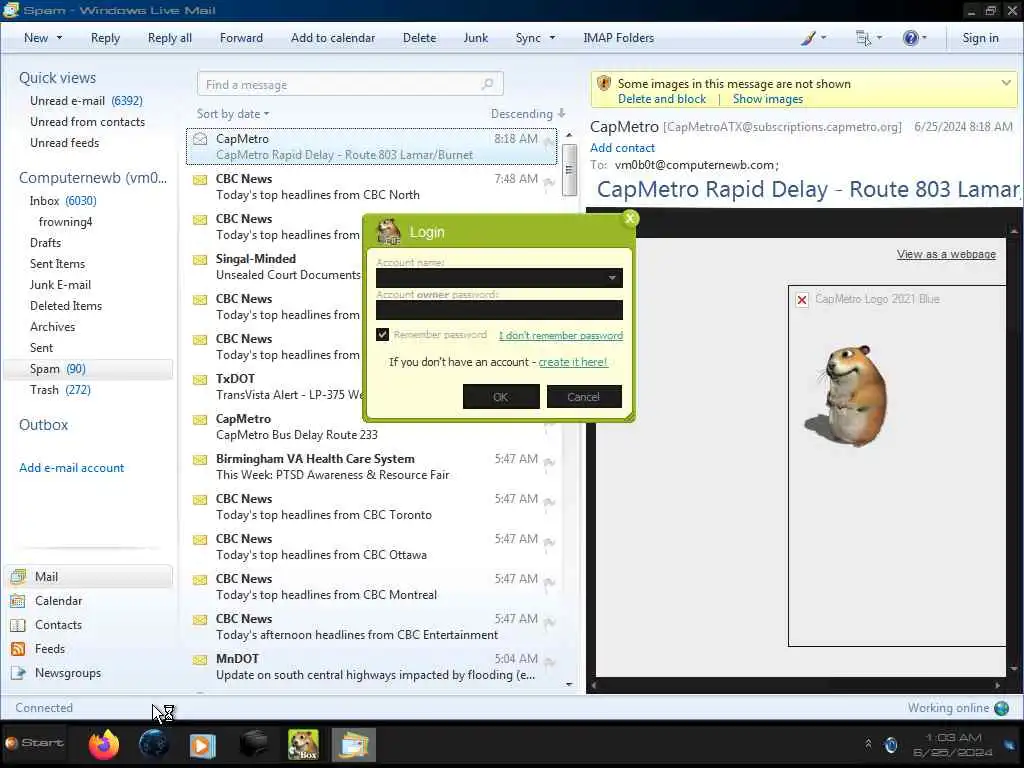The image size is (1024, 768).
Task: Open Unread e-mail quick view
Action: pos(86,101)
